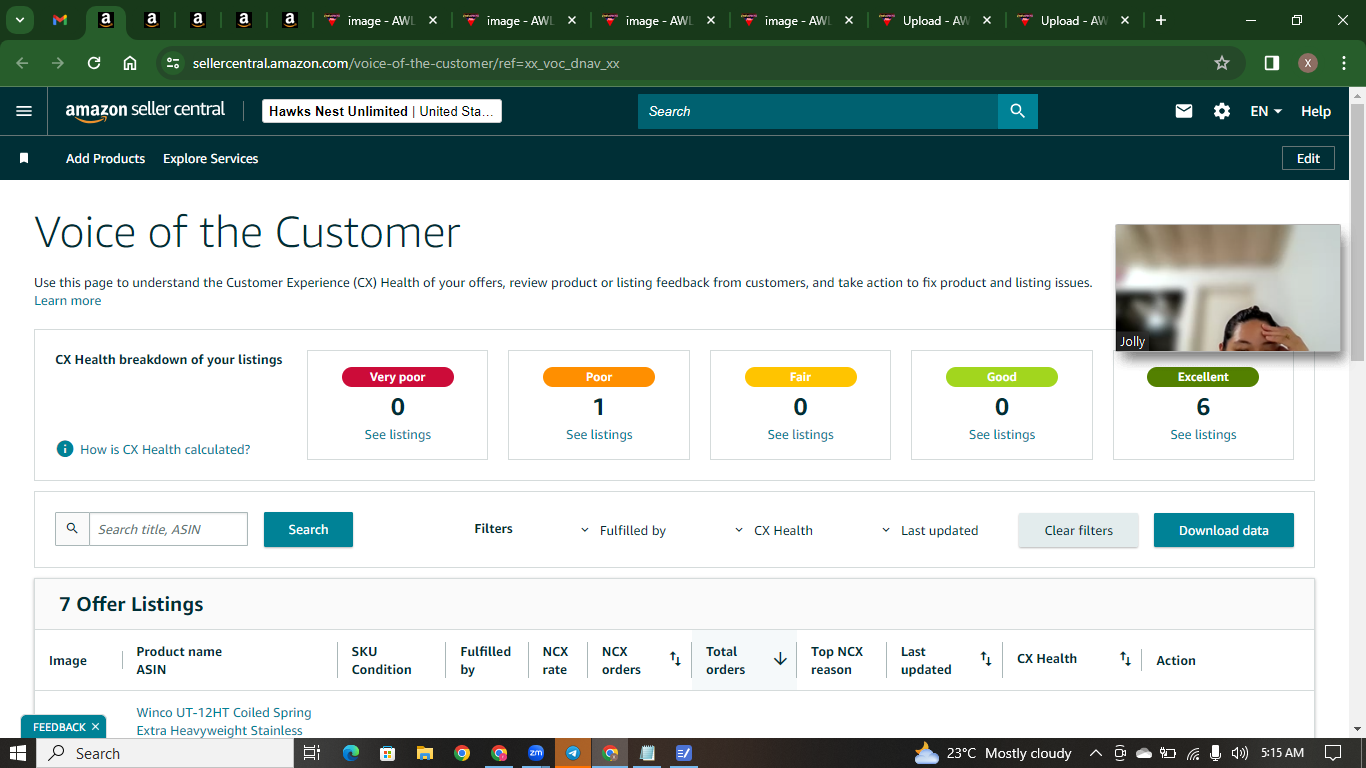Switch to the Gmail browser tab
1366x768 pixels.
pyautogui.click(x=60, y=20)
